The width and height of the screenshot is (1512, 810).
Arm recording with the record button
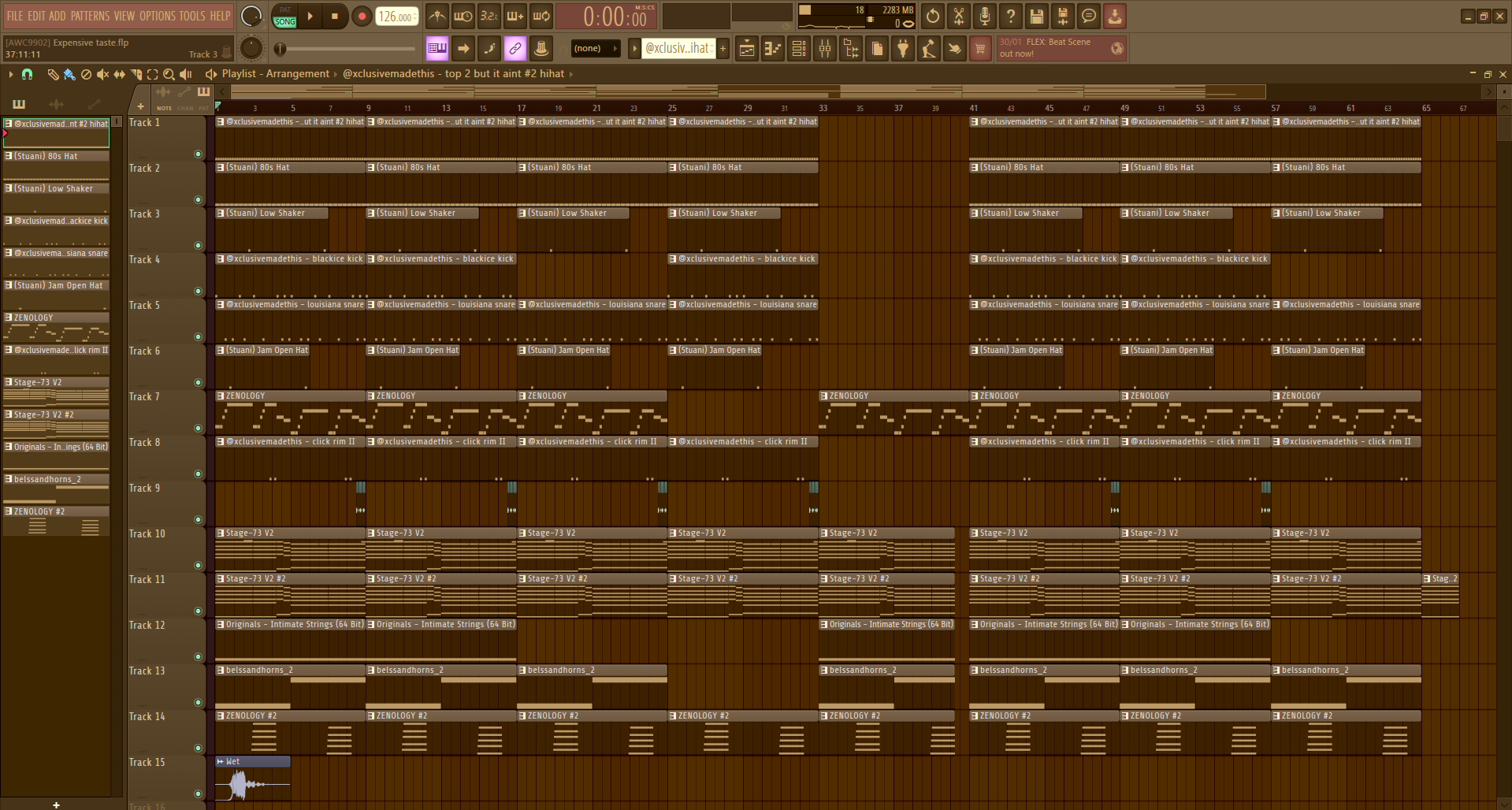click(362, 16)
